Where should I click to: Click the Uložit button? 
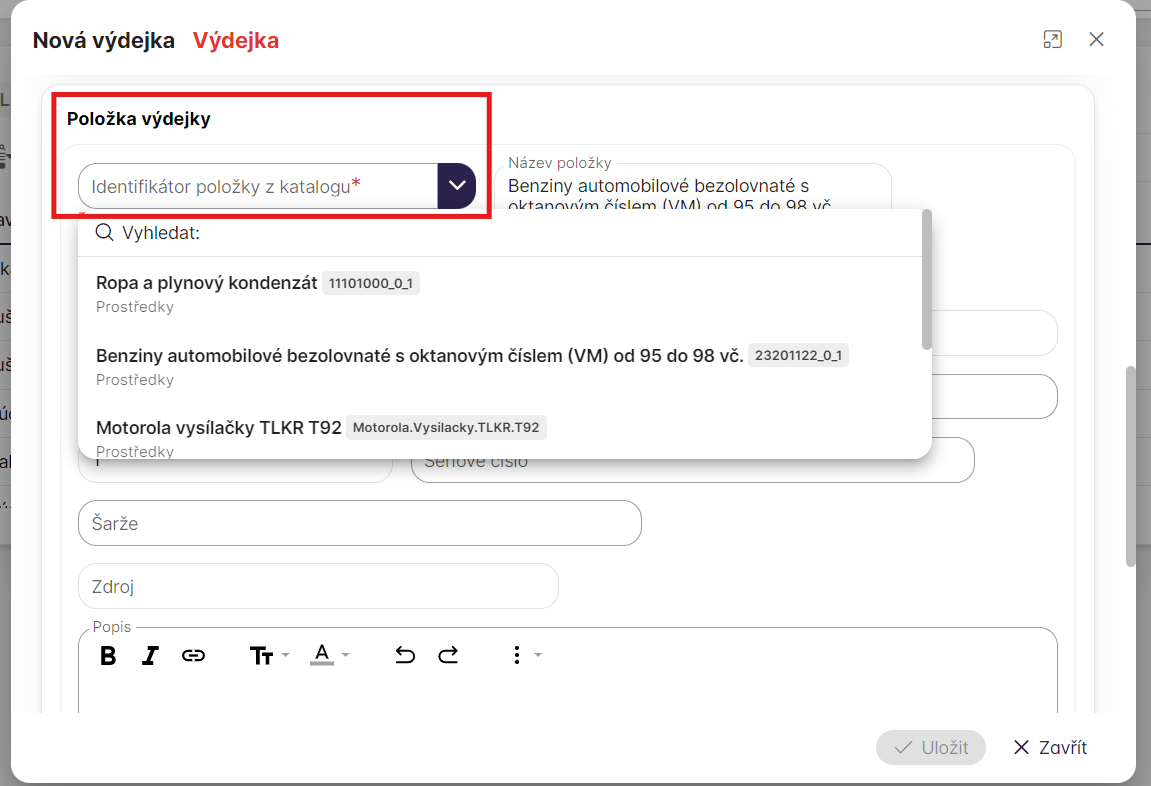(x=930, y=748)
